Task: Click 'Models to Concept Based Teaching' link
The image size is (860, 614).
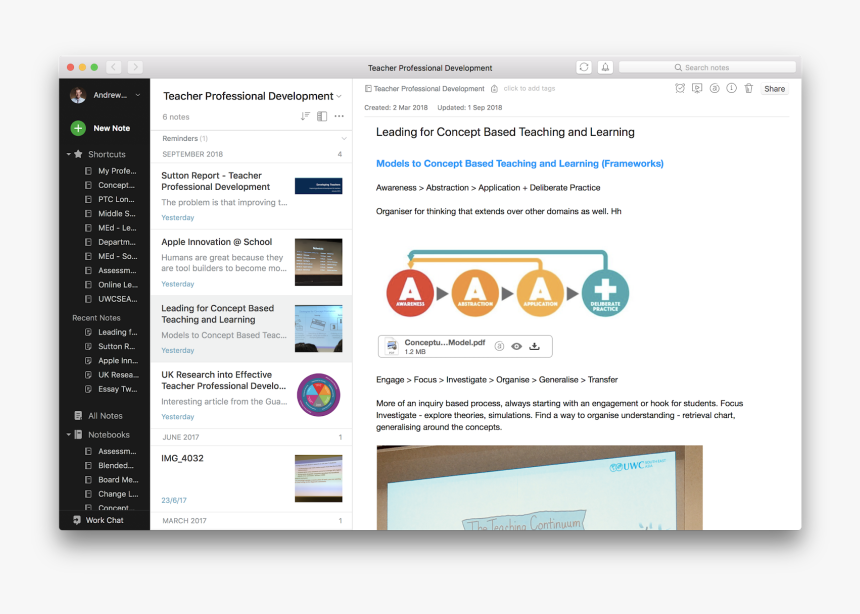Action: pyautogui.click(x=519, y=163)
